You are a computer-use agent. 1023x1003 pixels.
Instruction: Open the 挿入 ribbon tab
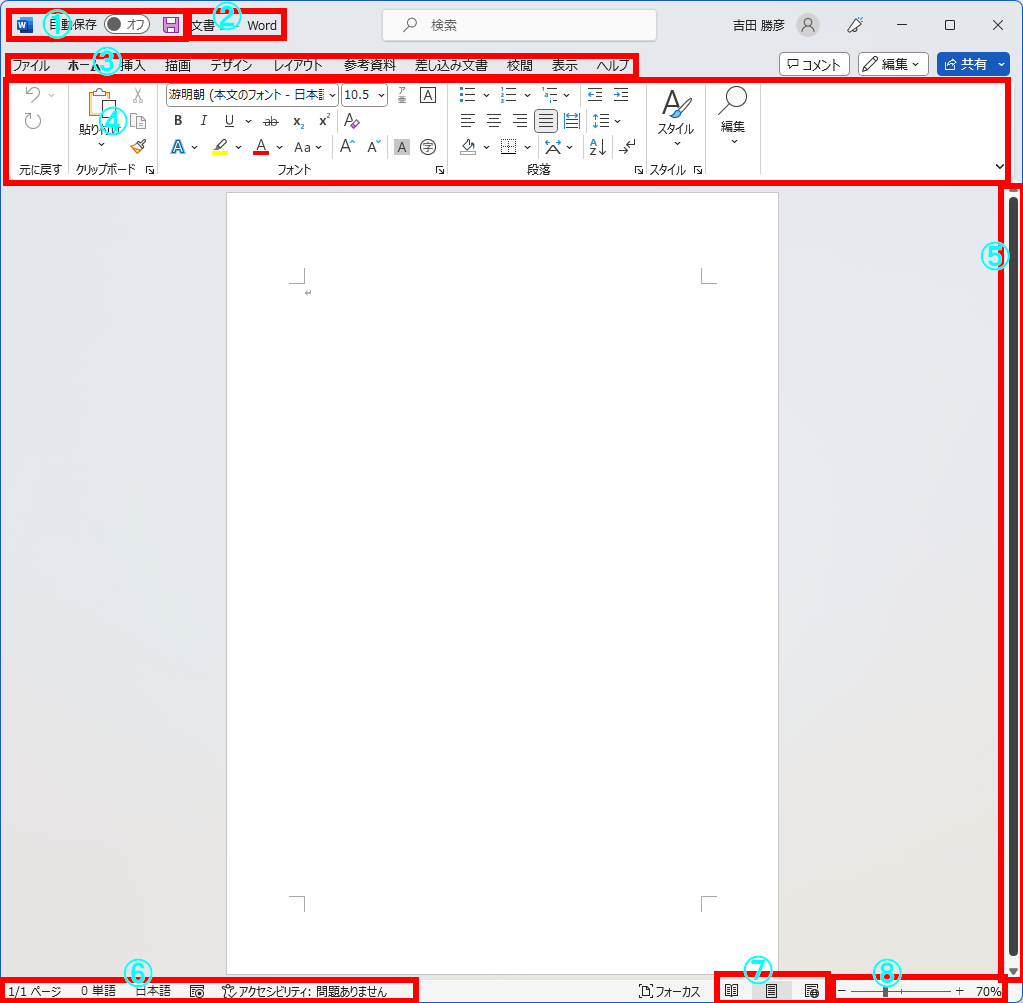[x=132, y=65]
